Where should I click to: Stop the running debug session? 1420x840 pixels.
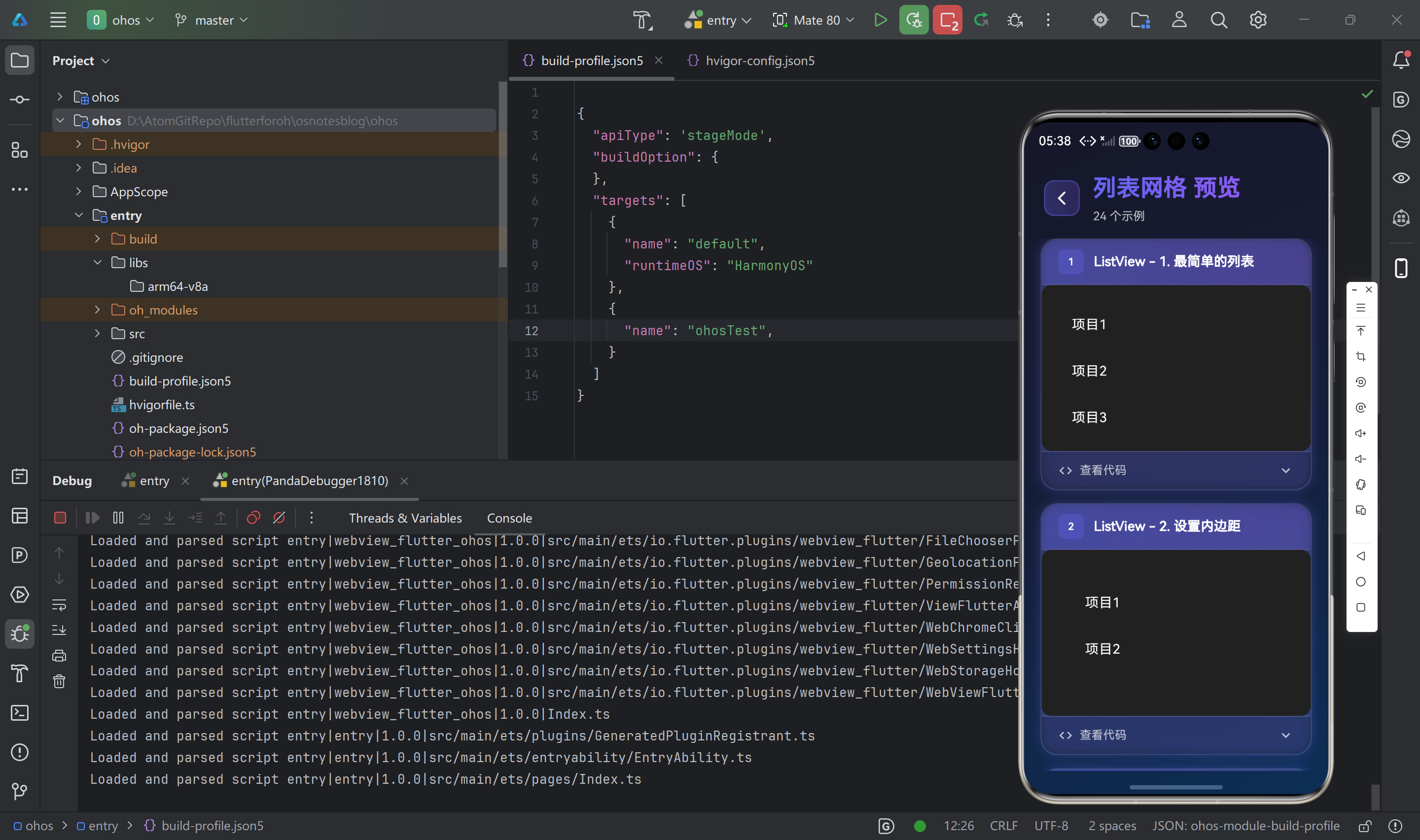point(60,518)
